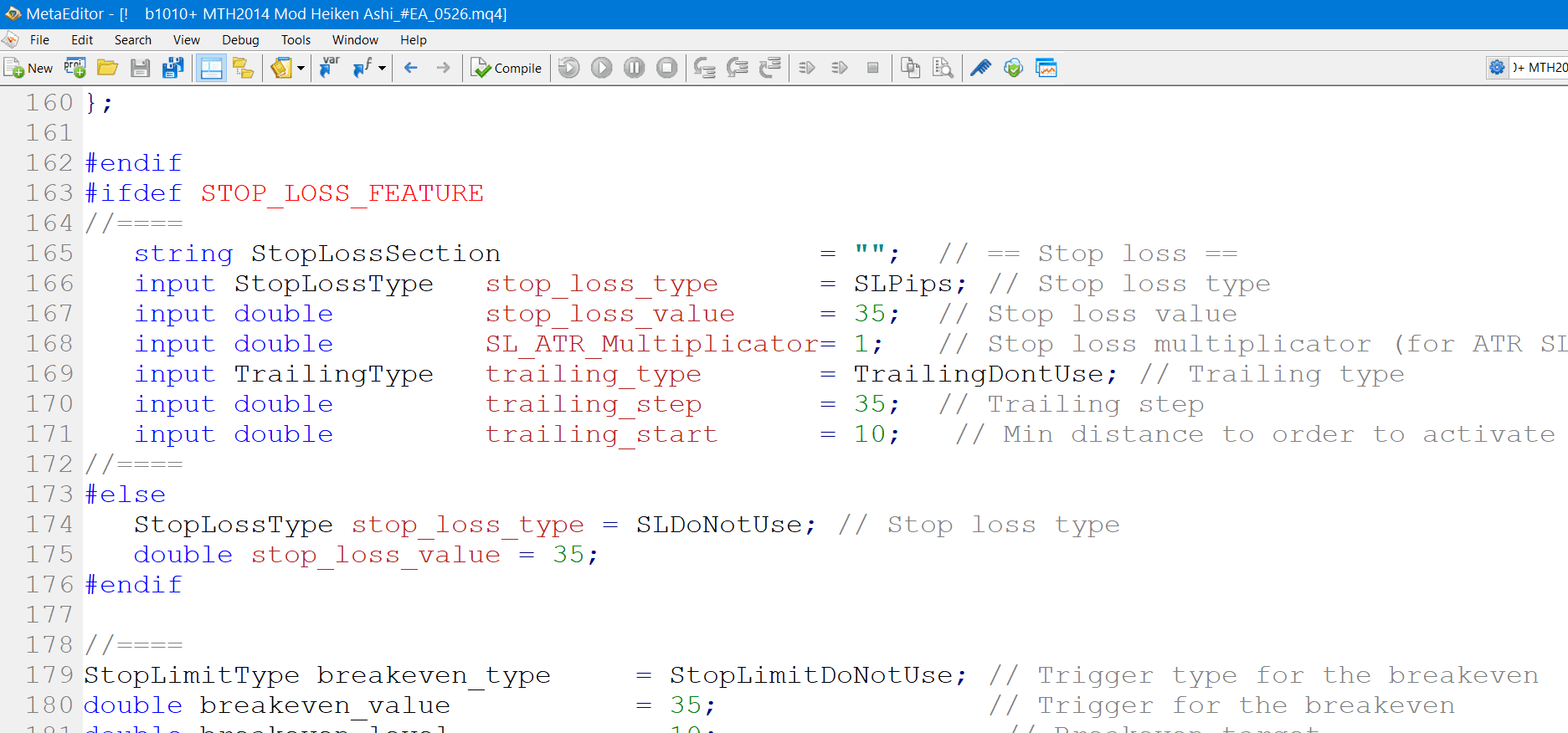Open find in files magnifier icon

[943, 68]
